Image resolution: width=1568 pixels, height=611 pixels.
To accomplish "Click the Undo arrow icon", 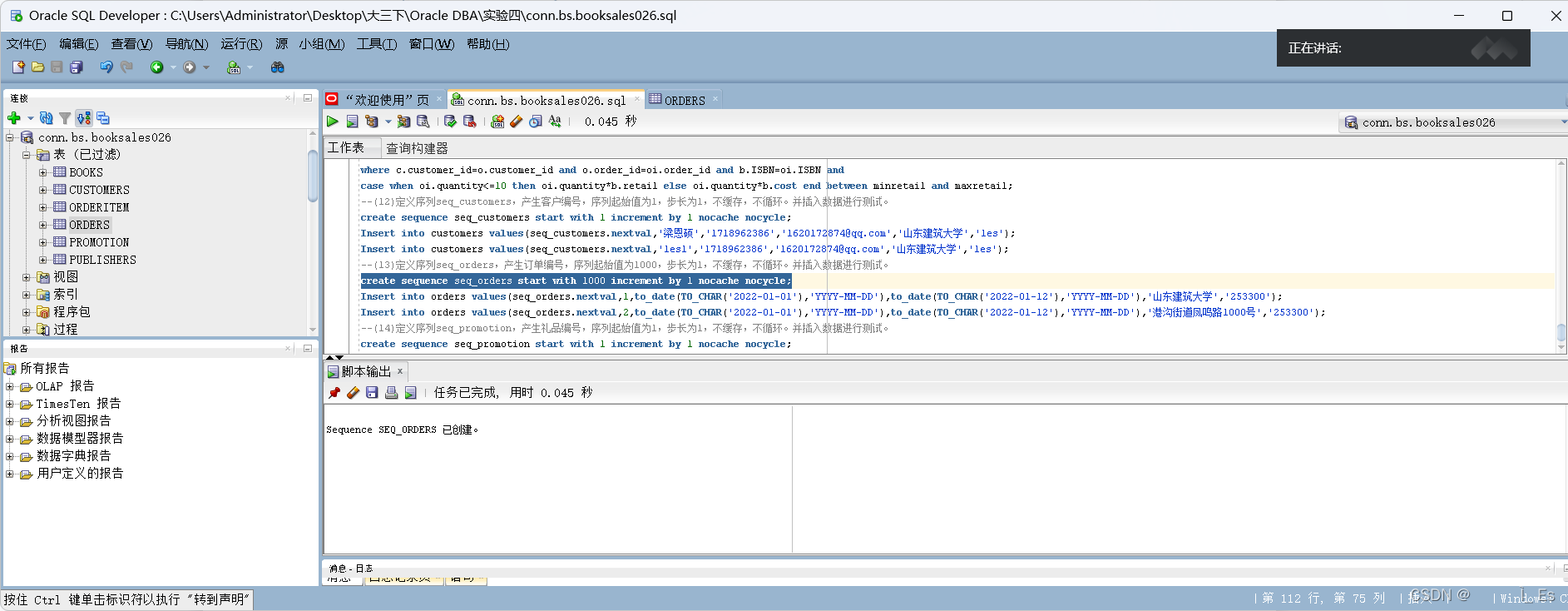I will pyautogui.click(x=106, y=67).
